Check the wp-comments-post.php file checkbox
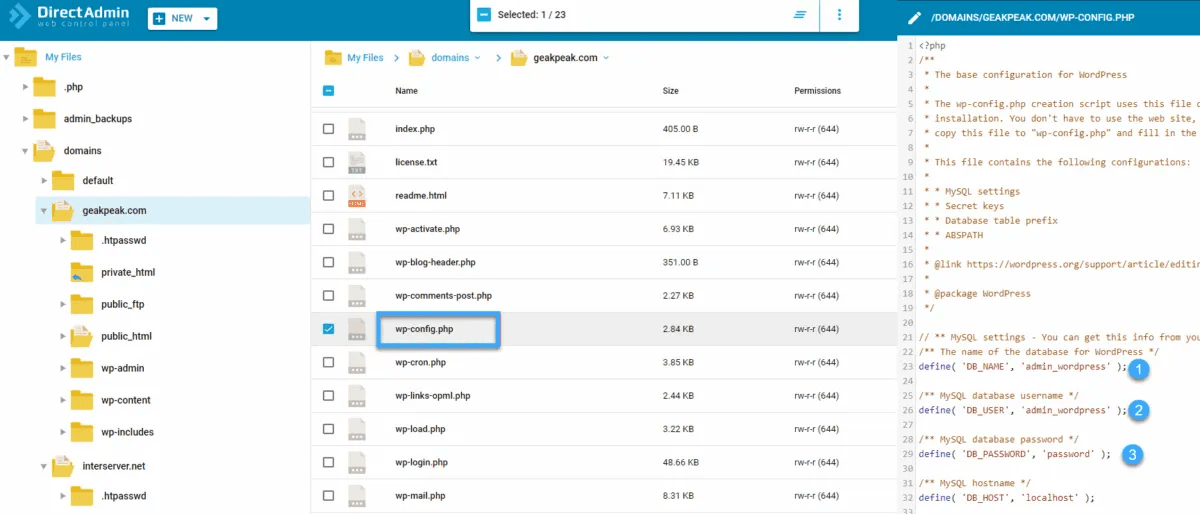The width and height of the screenshot is (1200, 514). [328, 296]
